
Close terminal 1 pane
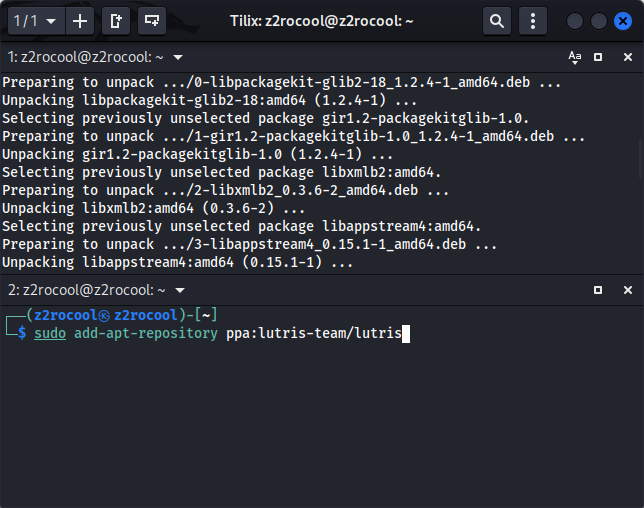tap(628, 57)
